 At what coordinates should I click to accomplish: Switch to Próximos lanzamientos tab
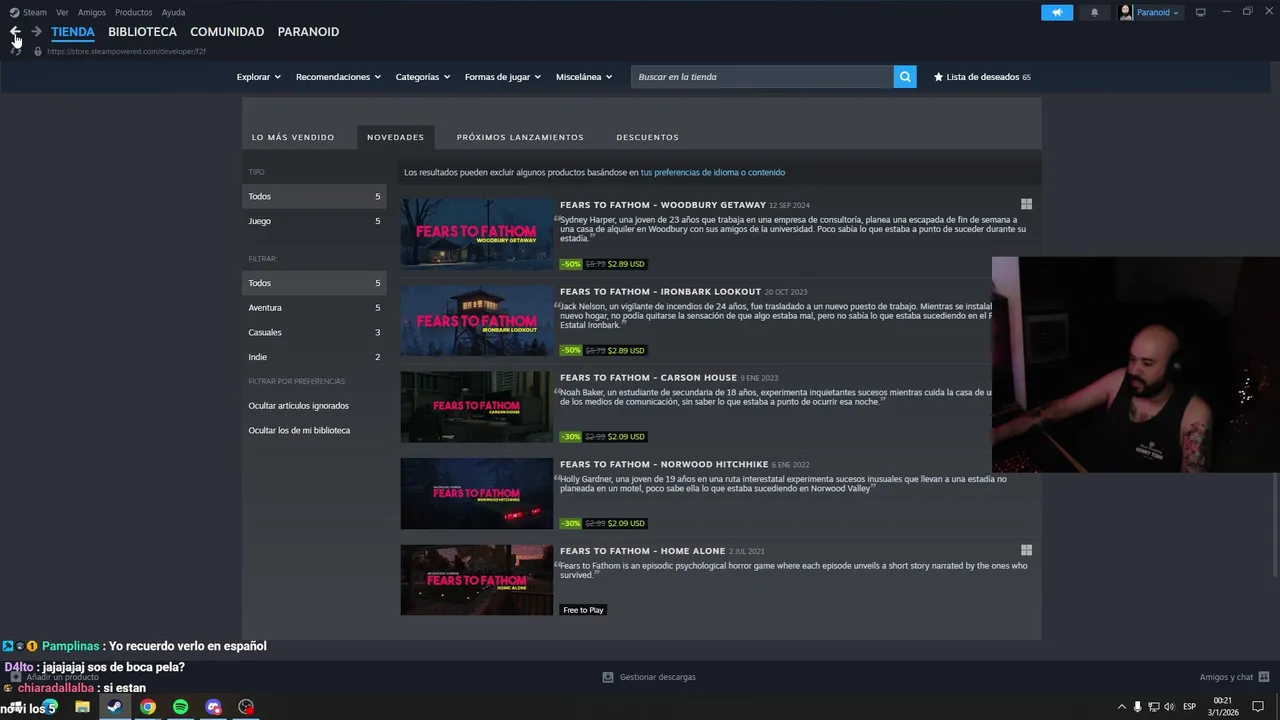tap(520, 137)
